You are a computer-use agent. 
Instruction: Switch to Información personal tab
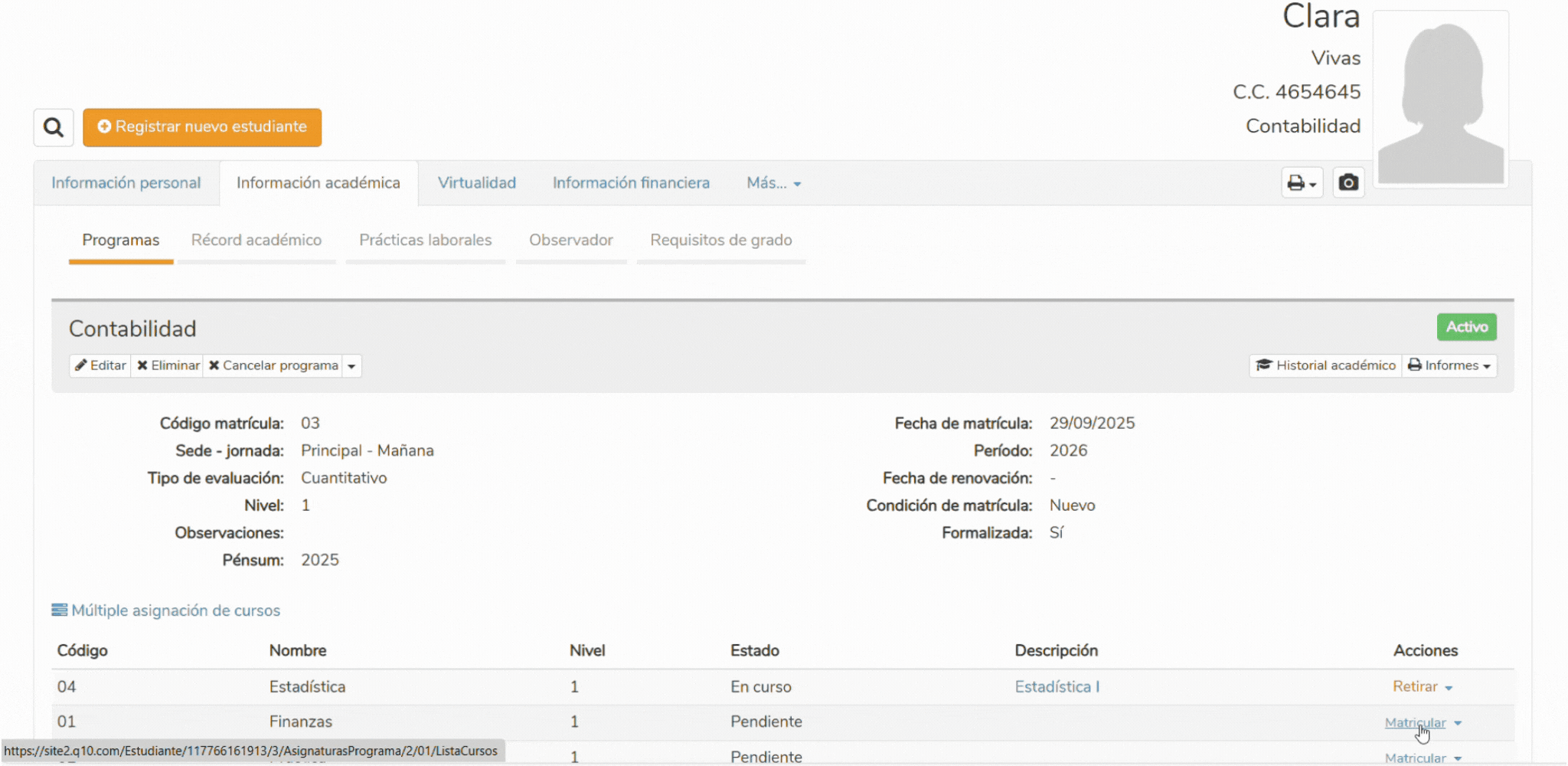tap(126, 183)
